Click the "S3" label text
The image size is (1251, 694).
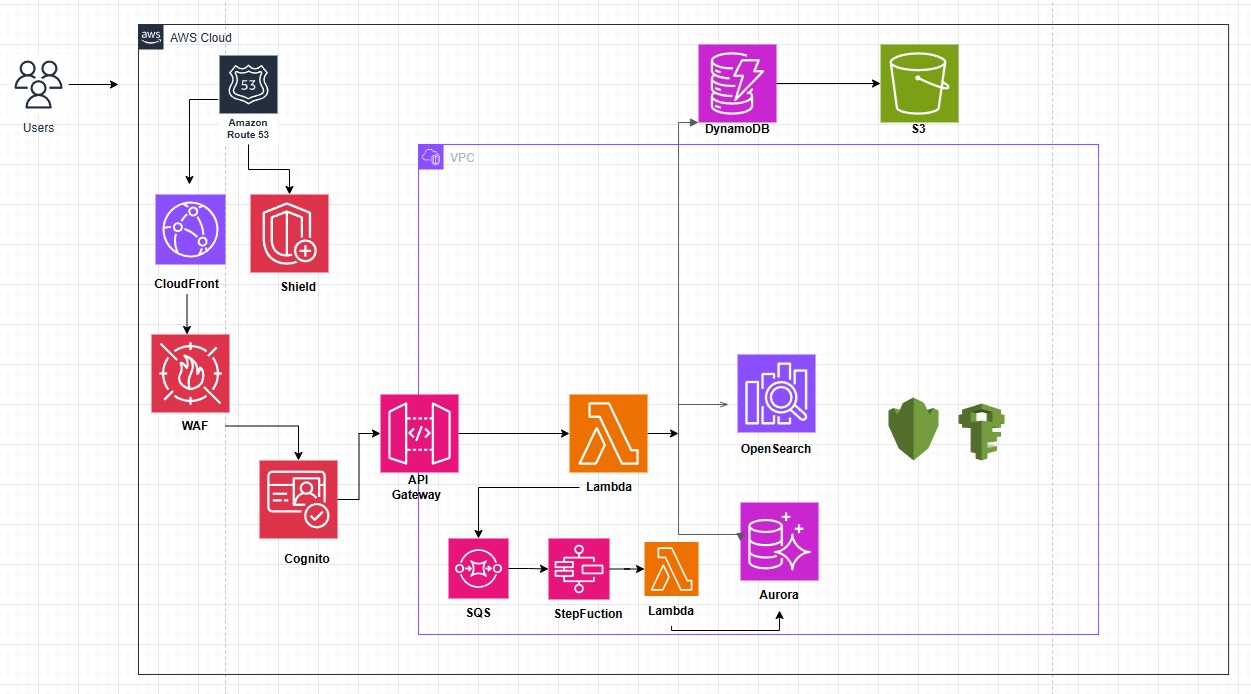click(919, 130)
